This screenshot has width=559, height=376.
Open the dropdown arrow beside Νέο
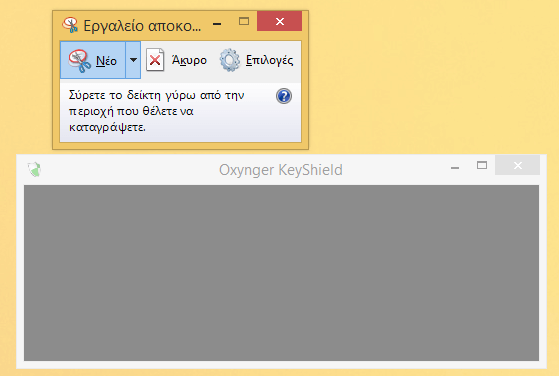click(x=133, y=60)
